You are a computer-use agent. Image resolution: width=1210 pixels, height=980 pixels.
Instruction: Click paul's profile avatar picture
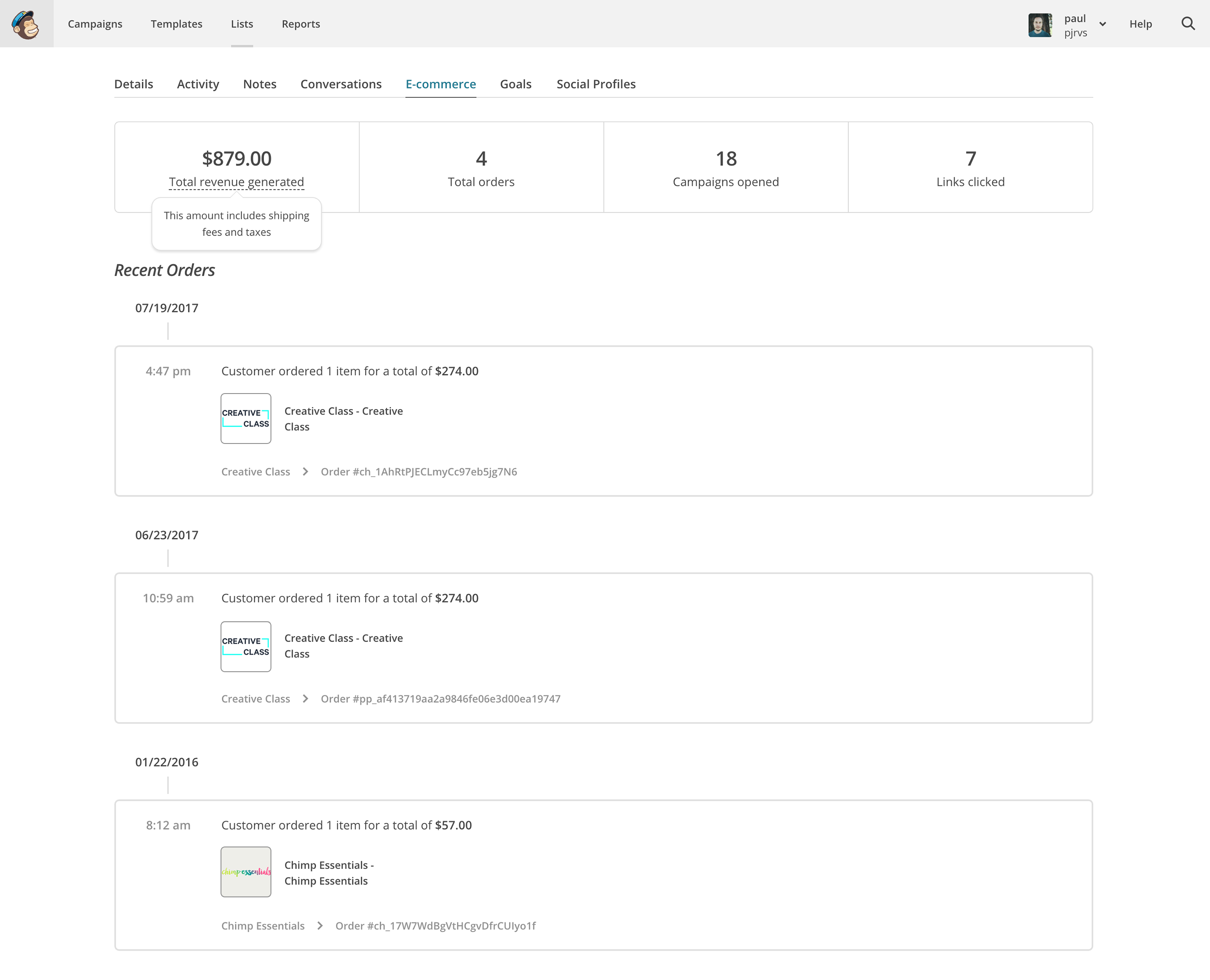(1039, 25)
